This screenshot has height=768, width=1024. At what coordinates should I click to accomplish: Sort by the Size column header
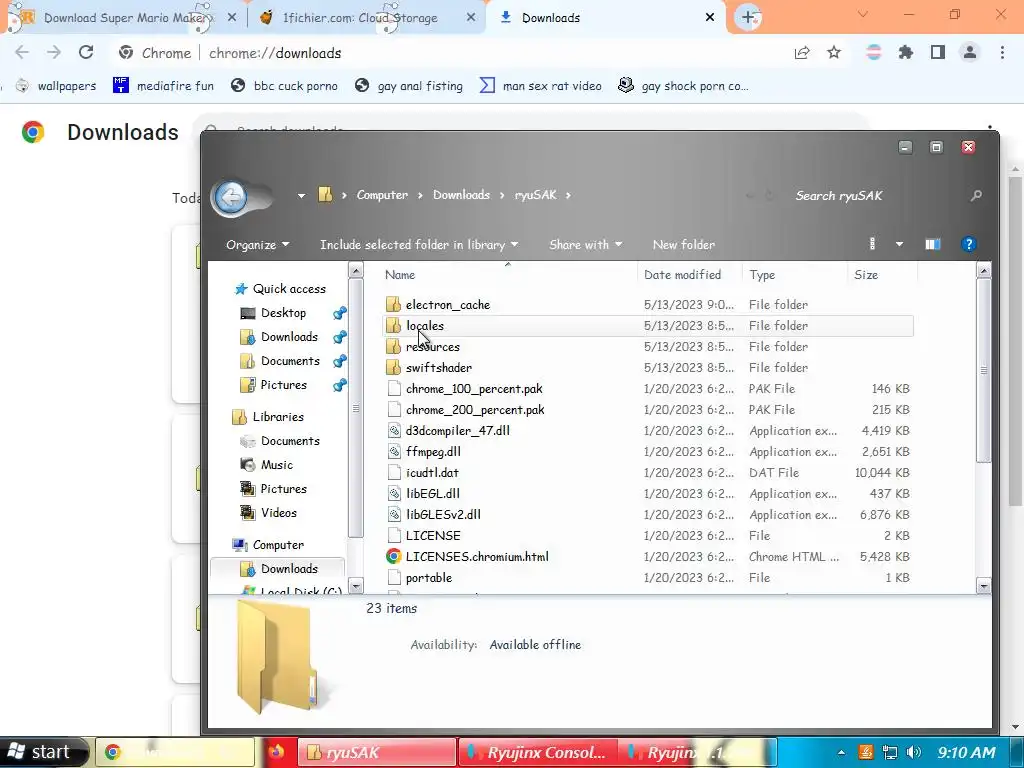click(882, 275)
